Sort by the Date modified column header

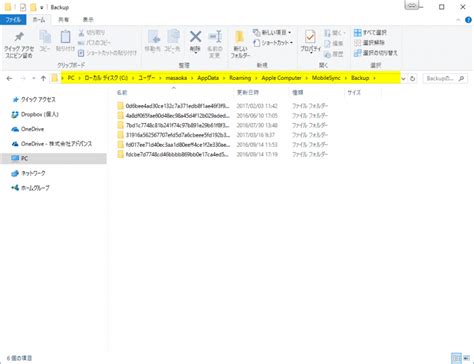tap(248, 92)
